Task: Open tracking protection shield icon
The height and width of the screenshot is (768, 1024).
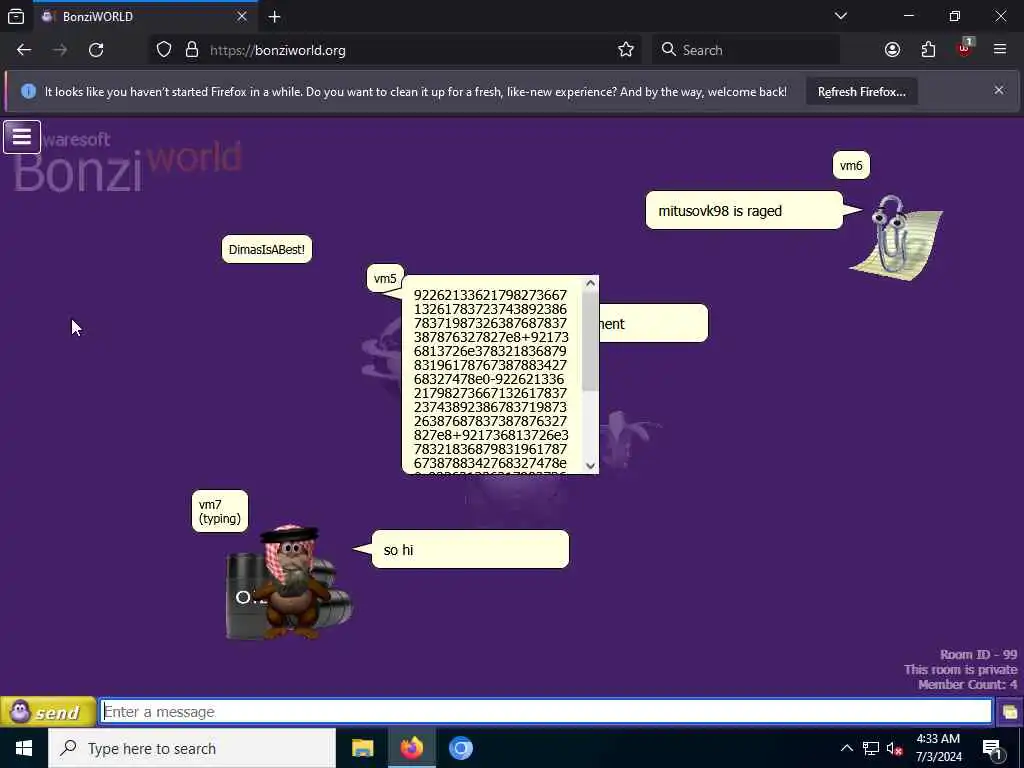Action: click(x=164, y=50)
